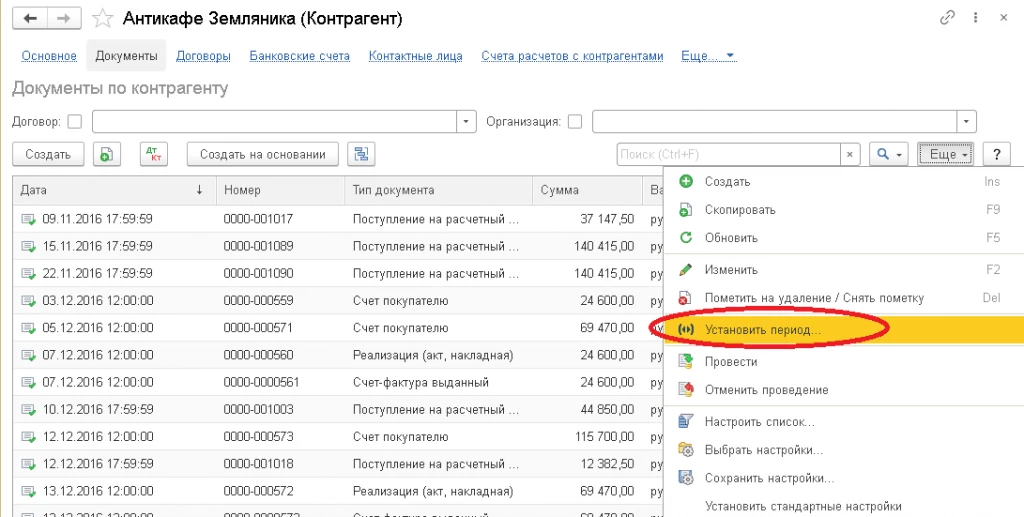Choose Обновить in the menu
Viewport: 1024px width, 517px height.
point(843,238)
